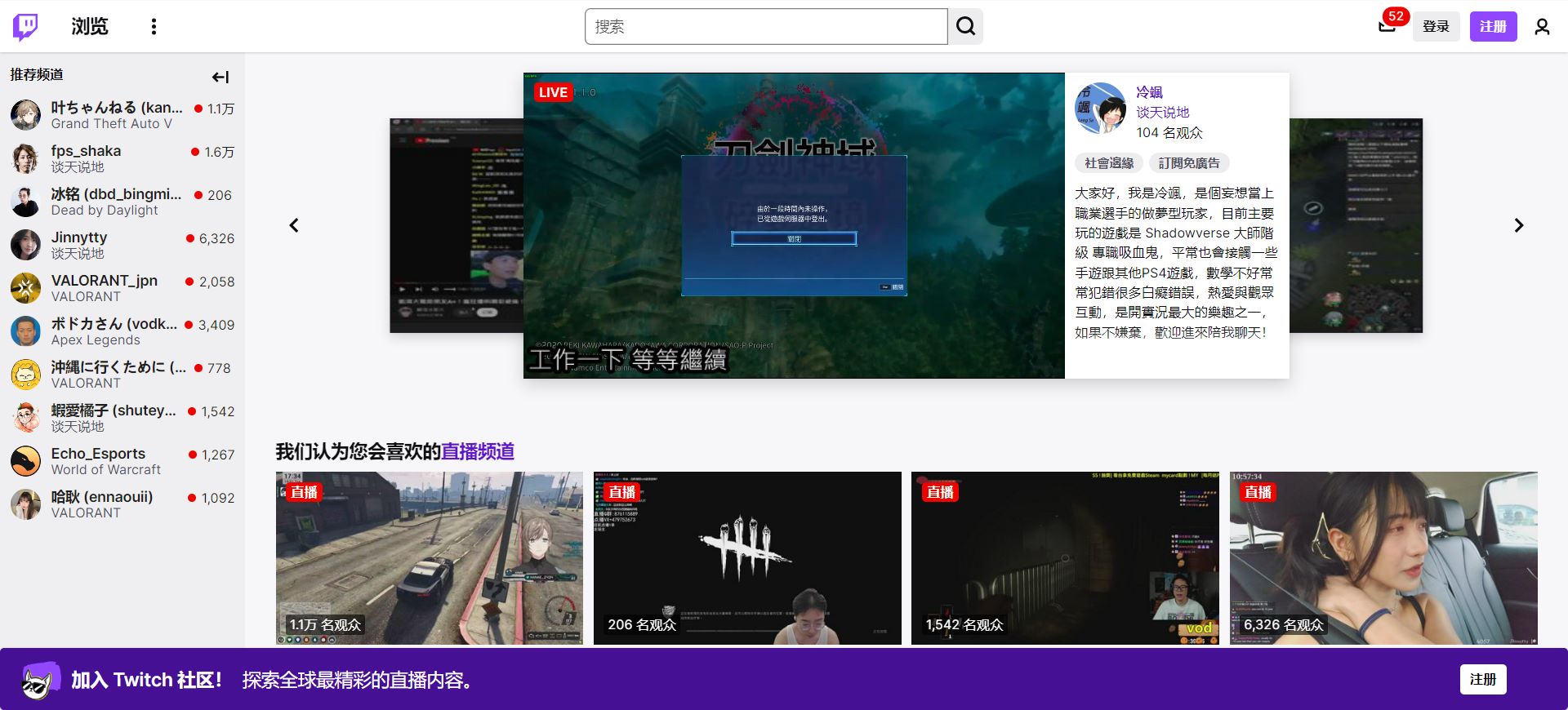Open VALORANT_jpn channel name in sidebar
1568x710 pixels.
pos(105,281)
